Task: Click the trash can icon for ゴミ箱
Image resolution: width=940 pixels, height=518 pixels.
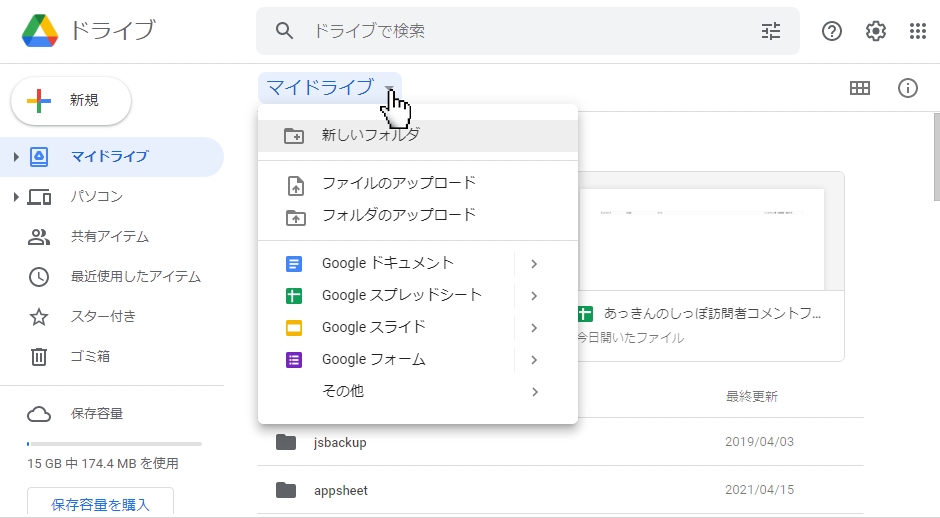Action: tap(39, 357)
